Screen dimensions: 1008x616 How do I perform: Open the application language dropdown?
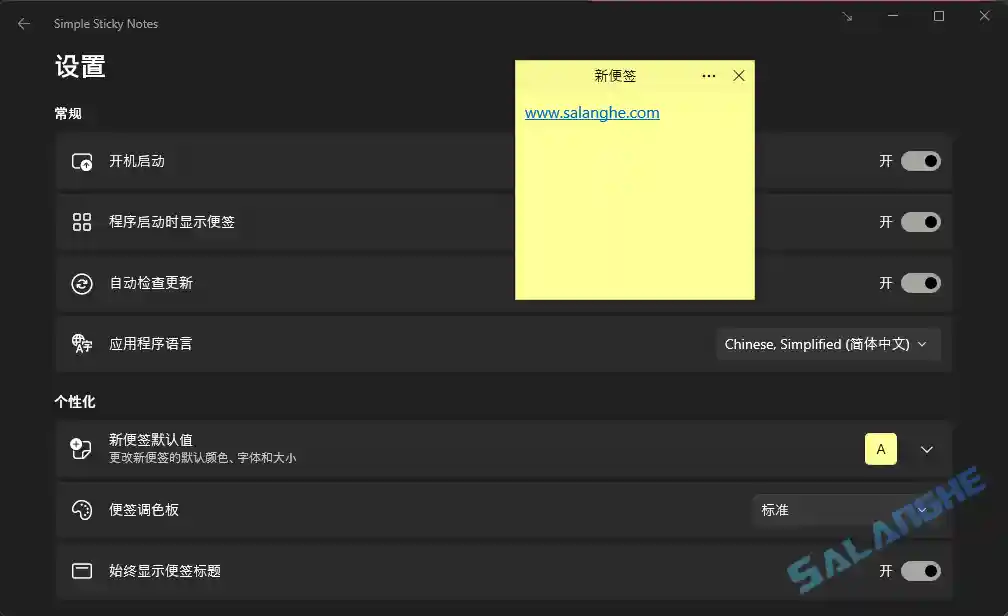pos(828,344)
